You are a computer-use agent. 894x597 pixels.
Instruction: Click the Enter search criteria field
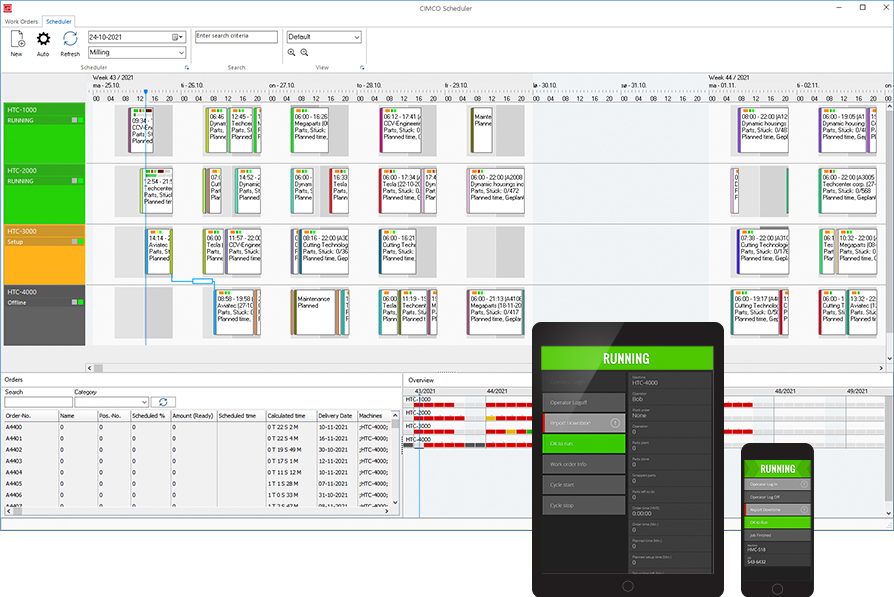(x=236, y=37)
